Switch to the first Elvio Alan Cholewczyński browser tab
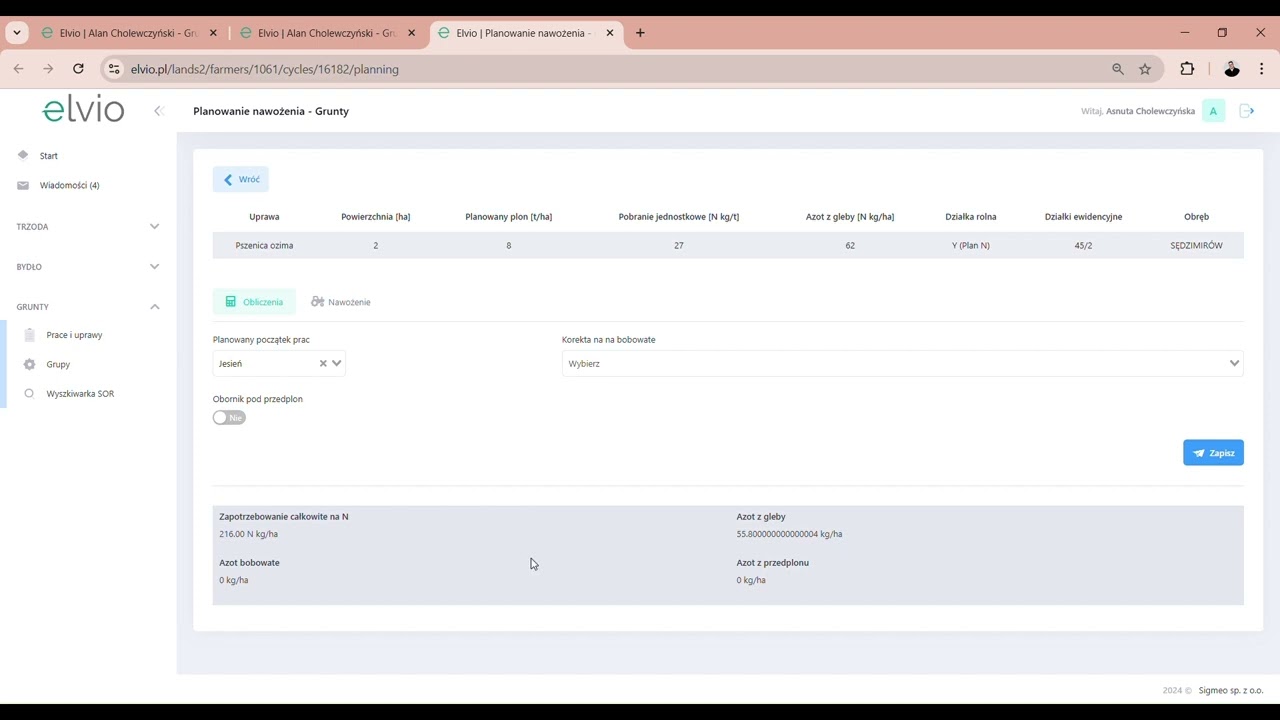 tap(129, 33)
